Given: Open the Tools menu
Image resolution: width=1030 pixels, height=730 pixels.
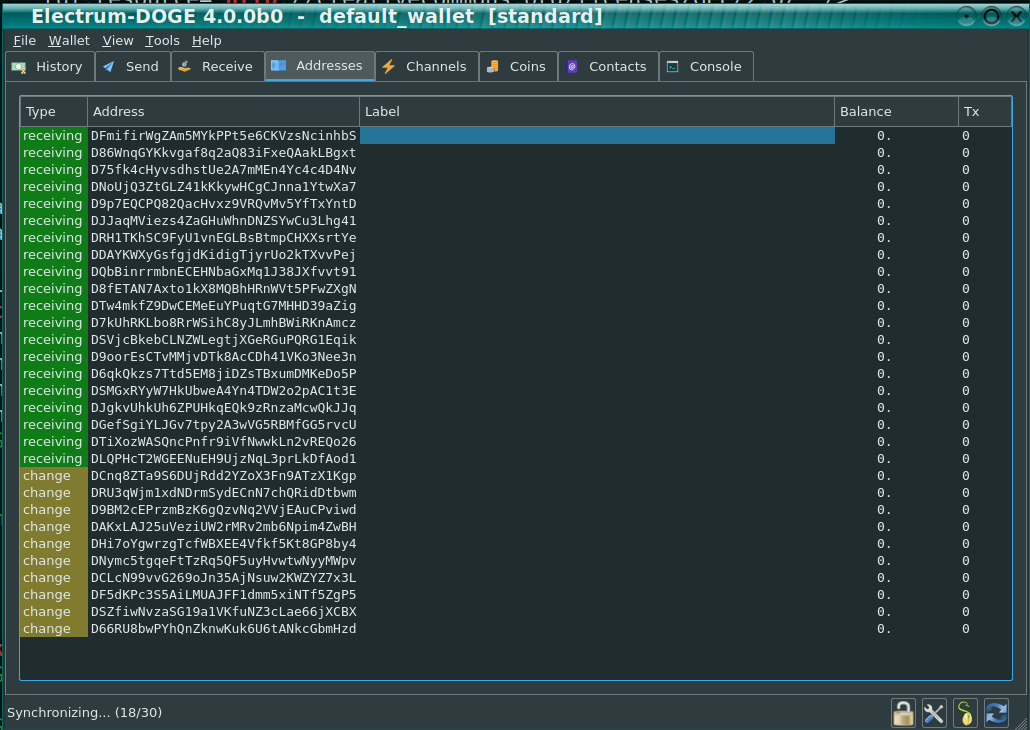Looking at the screenshot, I should [x=162, y=41].
